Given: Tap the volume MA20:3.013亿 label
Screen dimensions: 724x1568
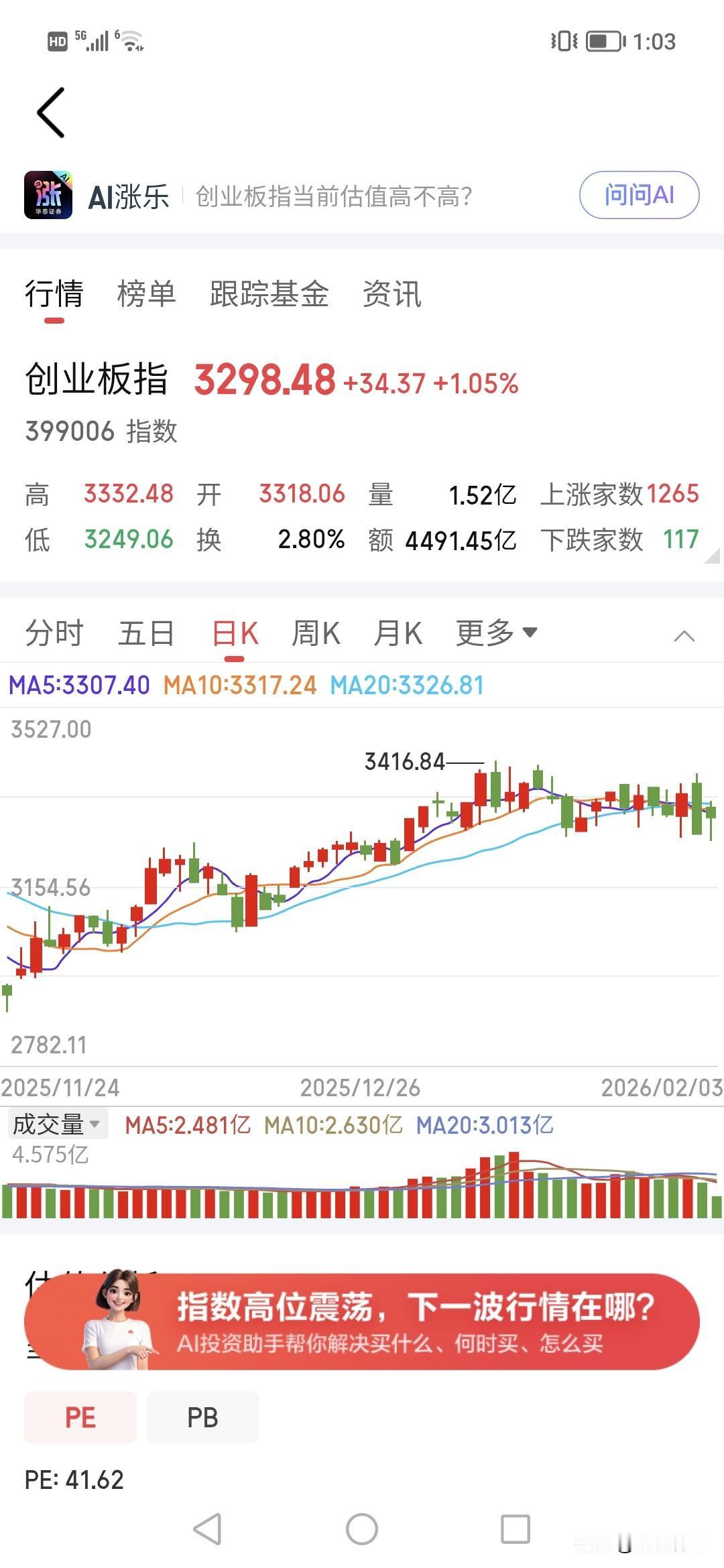Looking at the screenshot, I should (485, 1124).
